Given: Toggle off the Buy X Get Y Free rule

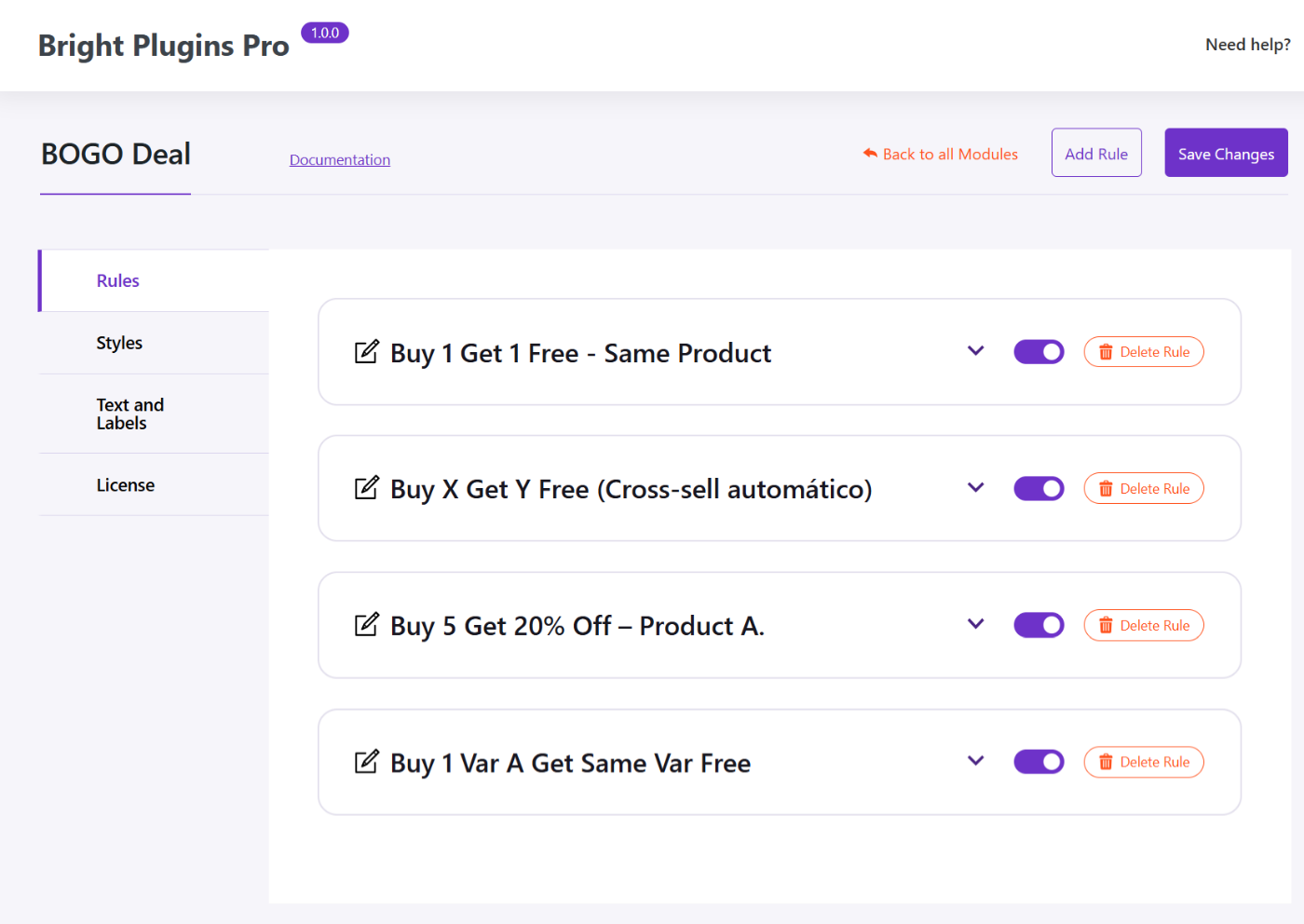Looking at the screenshot, I should [1039, 488].
